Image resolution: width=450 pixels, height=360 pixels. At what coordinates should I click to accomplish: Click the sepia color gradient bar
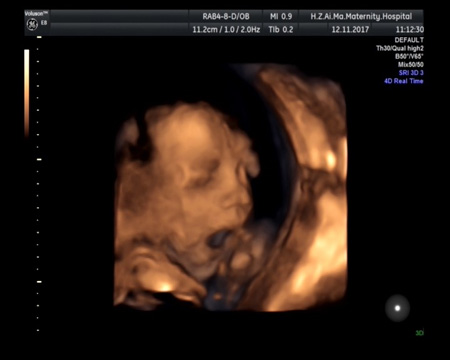click(27, 93)
